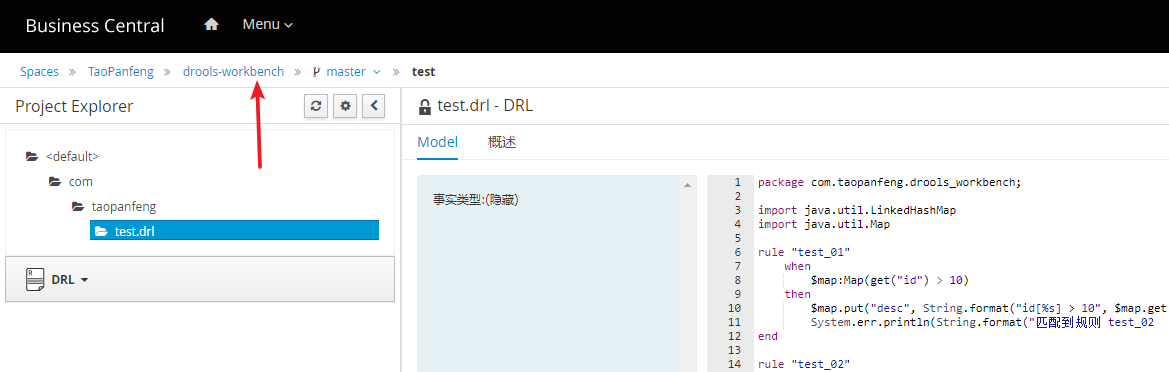This screenshot has height=372, width=1169.
Task: Click import java.util.Map line
Action: [825, 224]
